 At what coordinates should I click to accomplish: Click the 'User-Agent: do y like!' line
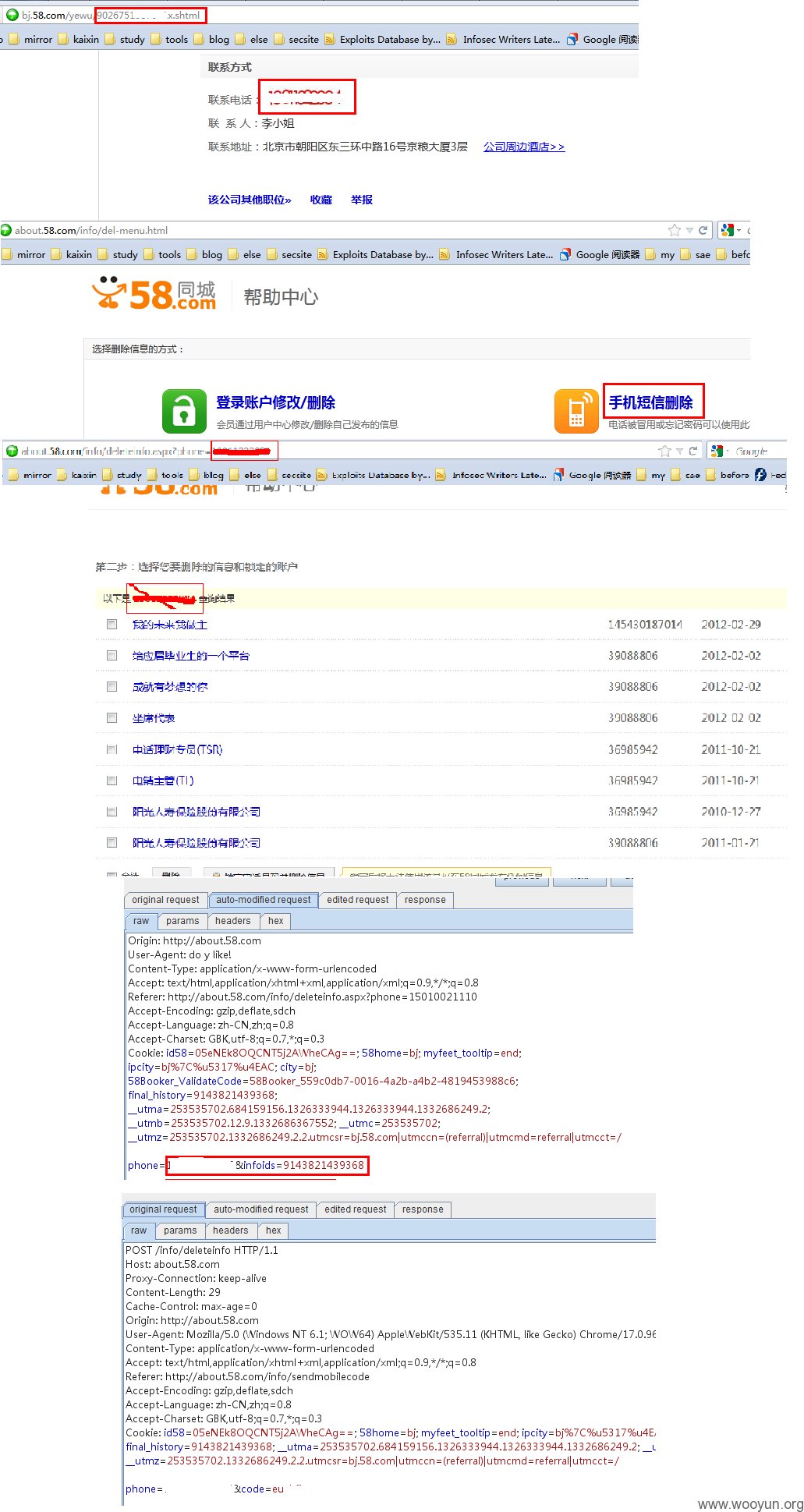click(179, 954)
